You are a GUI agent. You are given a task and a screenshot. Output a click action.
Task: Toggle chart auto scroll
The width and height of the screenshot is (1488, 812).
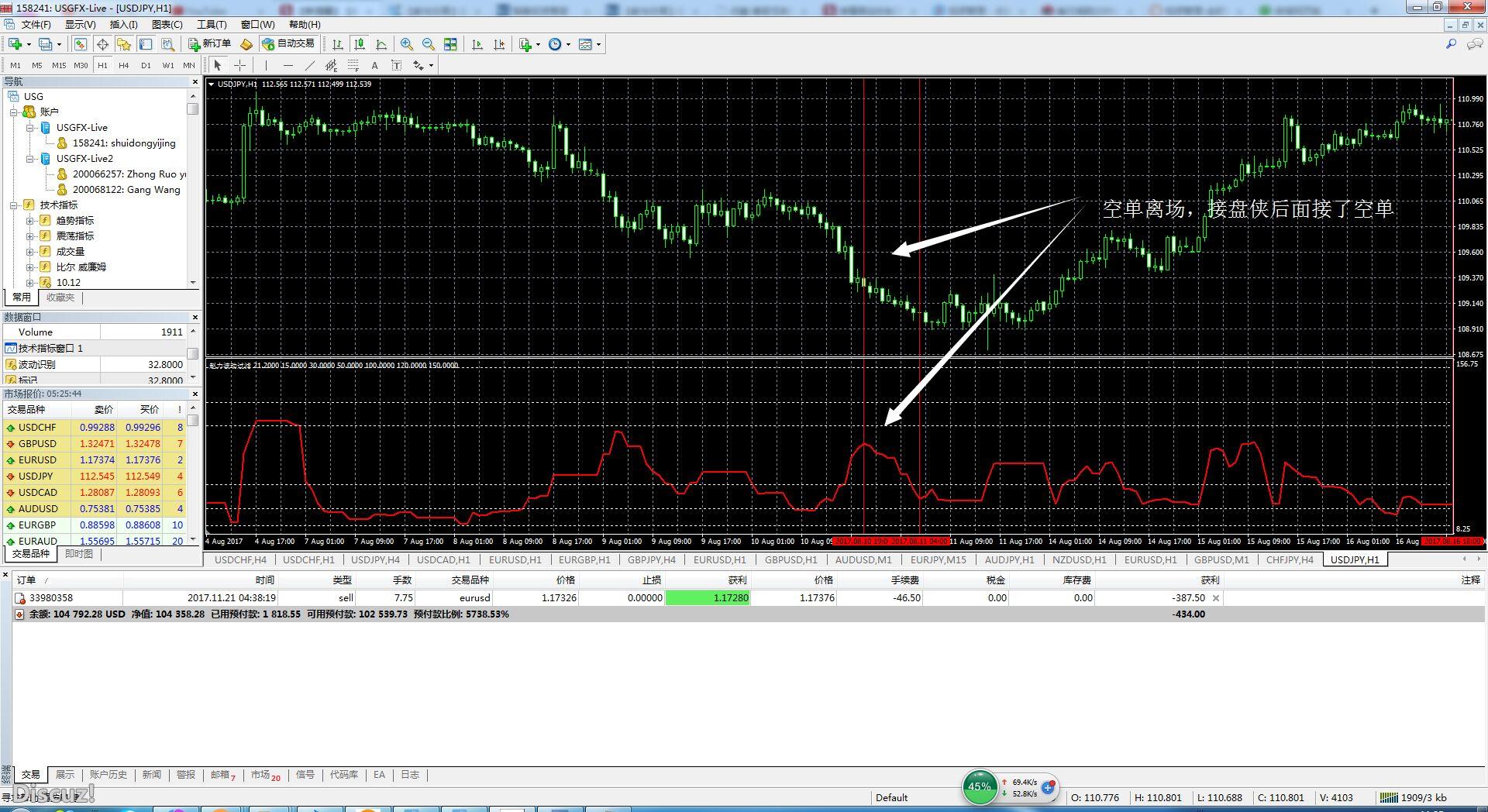477,44
